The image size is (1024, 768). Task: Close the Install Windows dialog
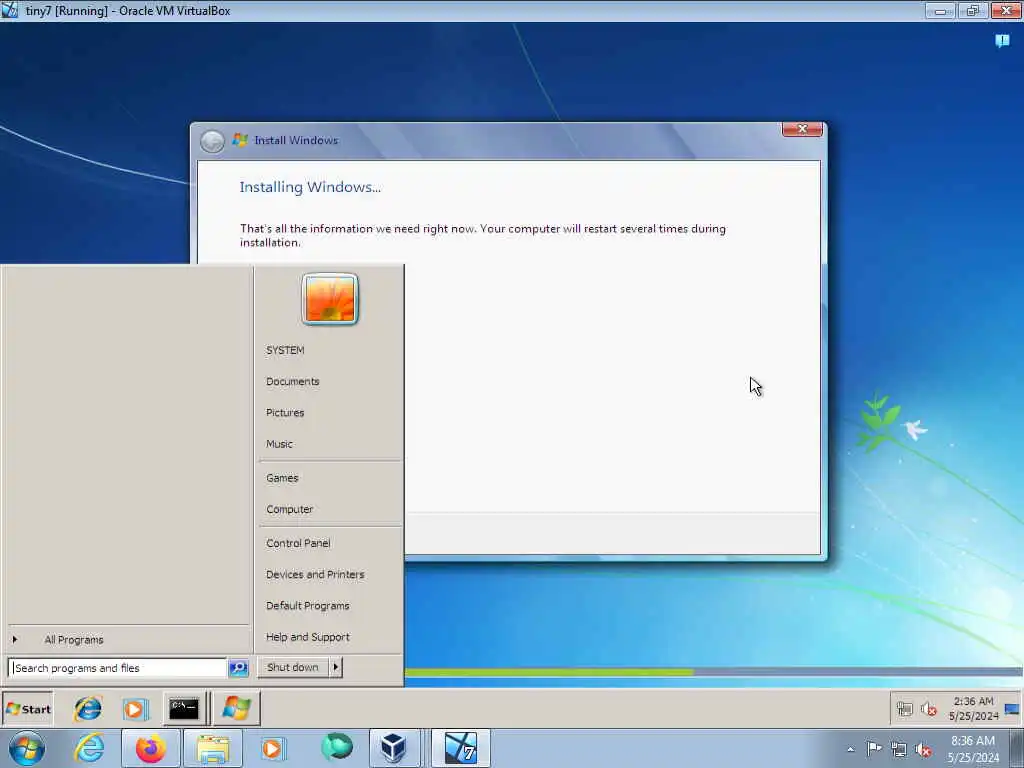pos(802,129)
